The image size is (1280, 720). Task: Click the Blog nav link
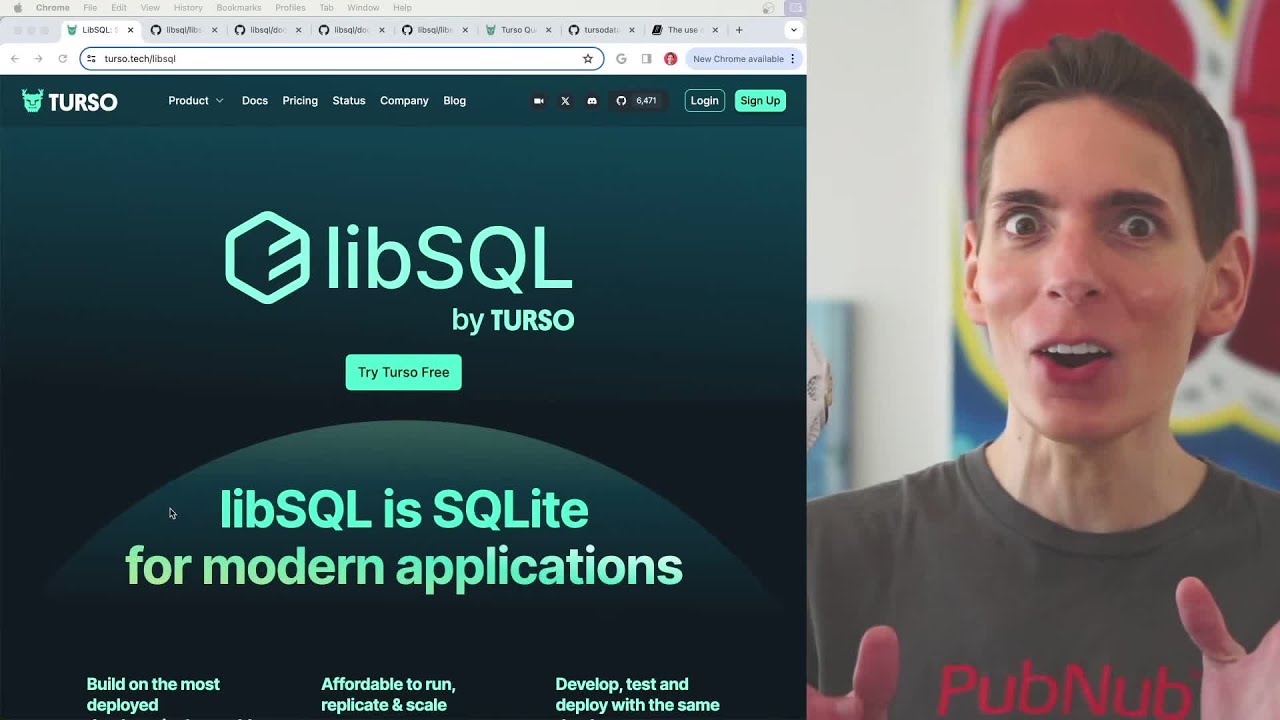pyautogui.click(x=455, y=101)
